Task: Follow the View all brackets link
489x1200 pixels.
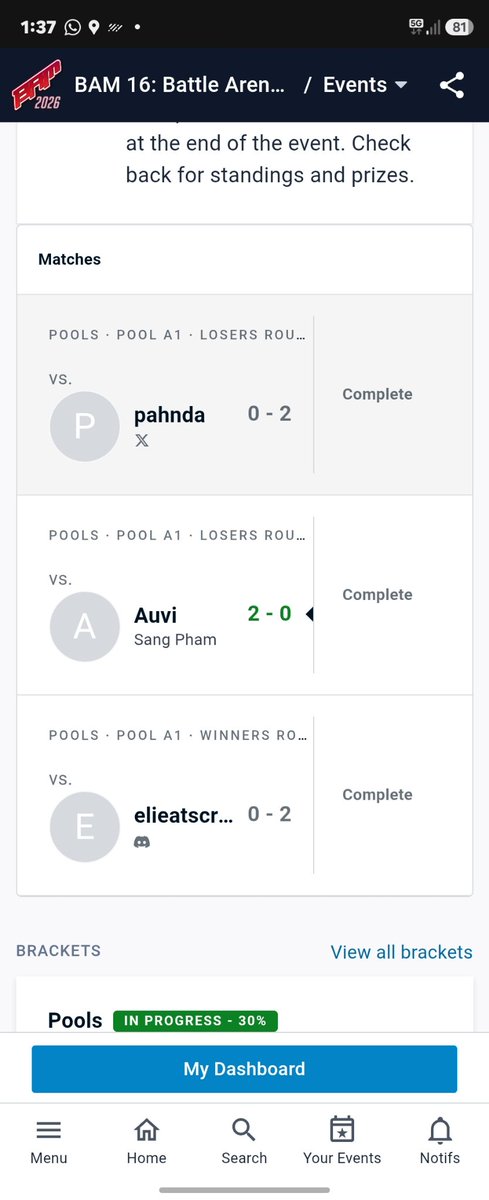Action: [x=402, y=952]
